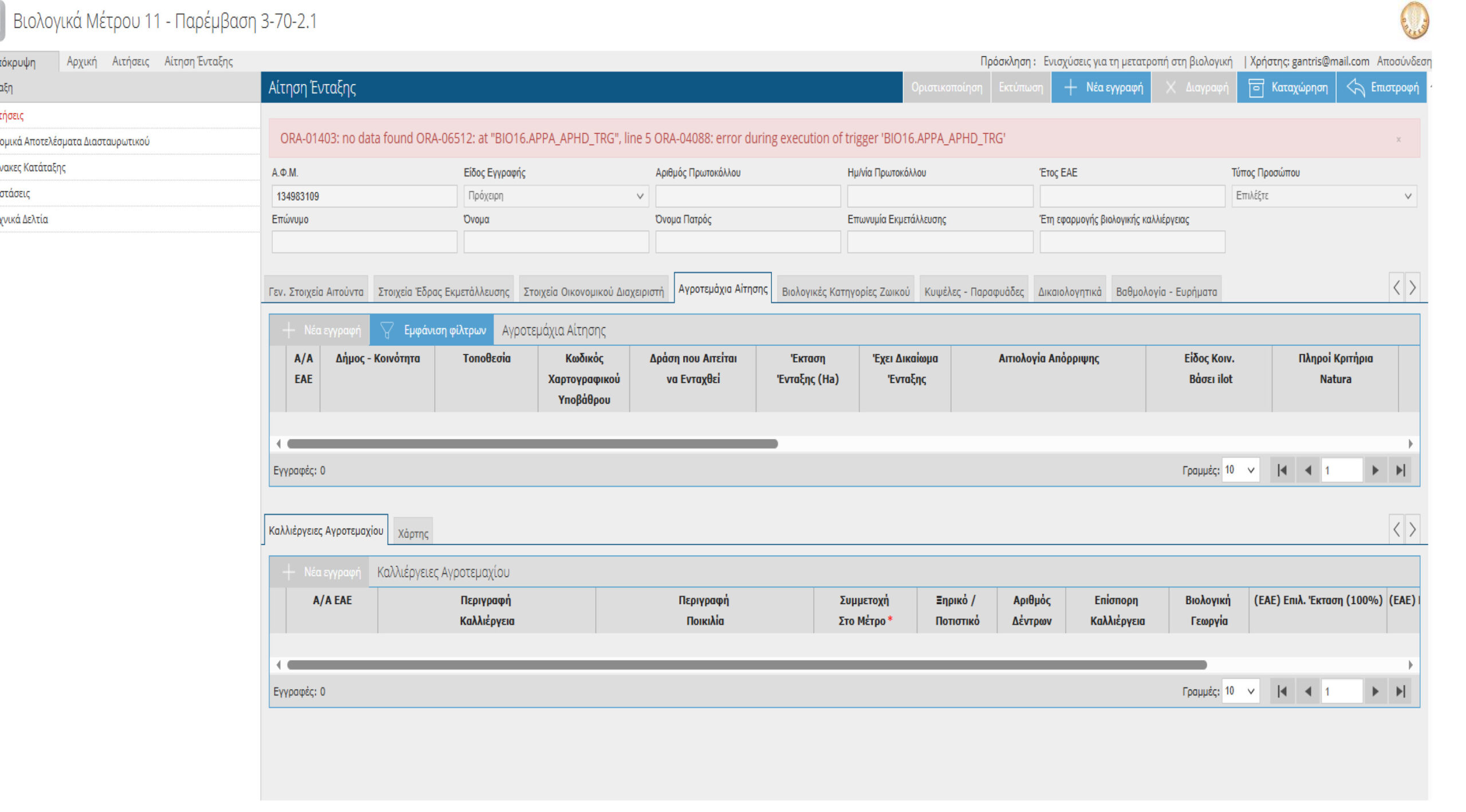Click page number field in Αγροτεμάχια grid
The height and width of the screenshot is (812, 1466).
click(1342, 471)
